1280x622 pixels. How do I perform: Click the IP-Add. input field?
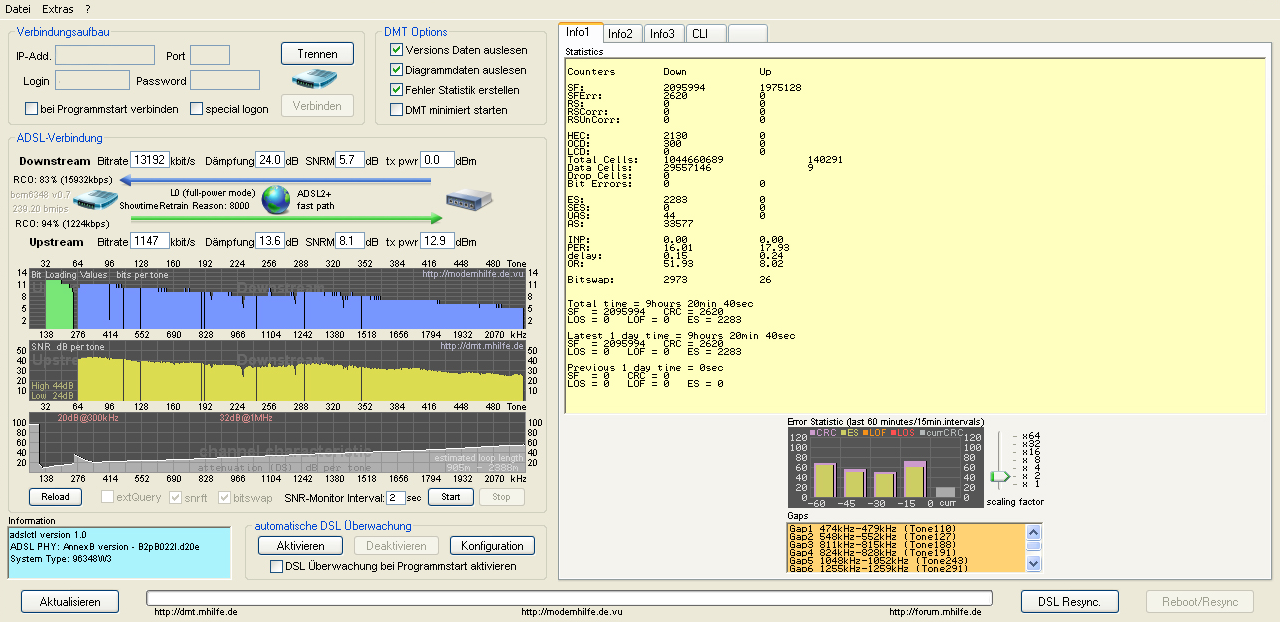pyautogui.click(x=105, y=55)
